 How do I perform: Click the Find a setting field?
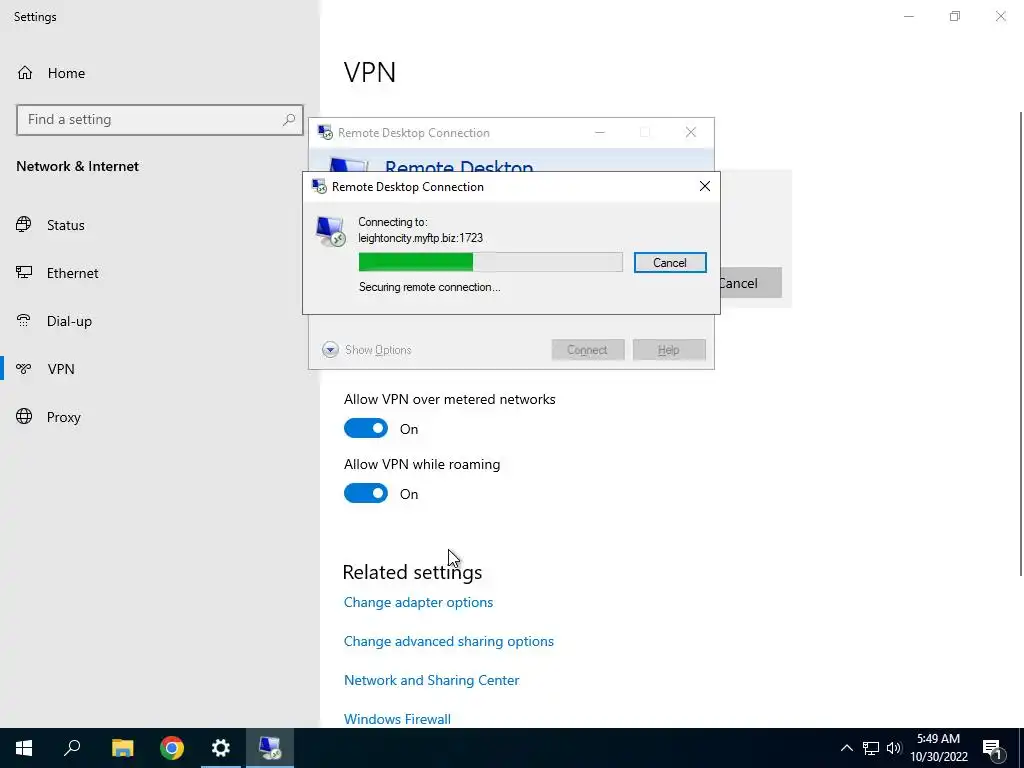tap(160, 120)
